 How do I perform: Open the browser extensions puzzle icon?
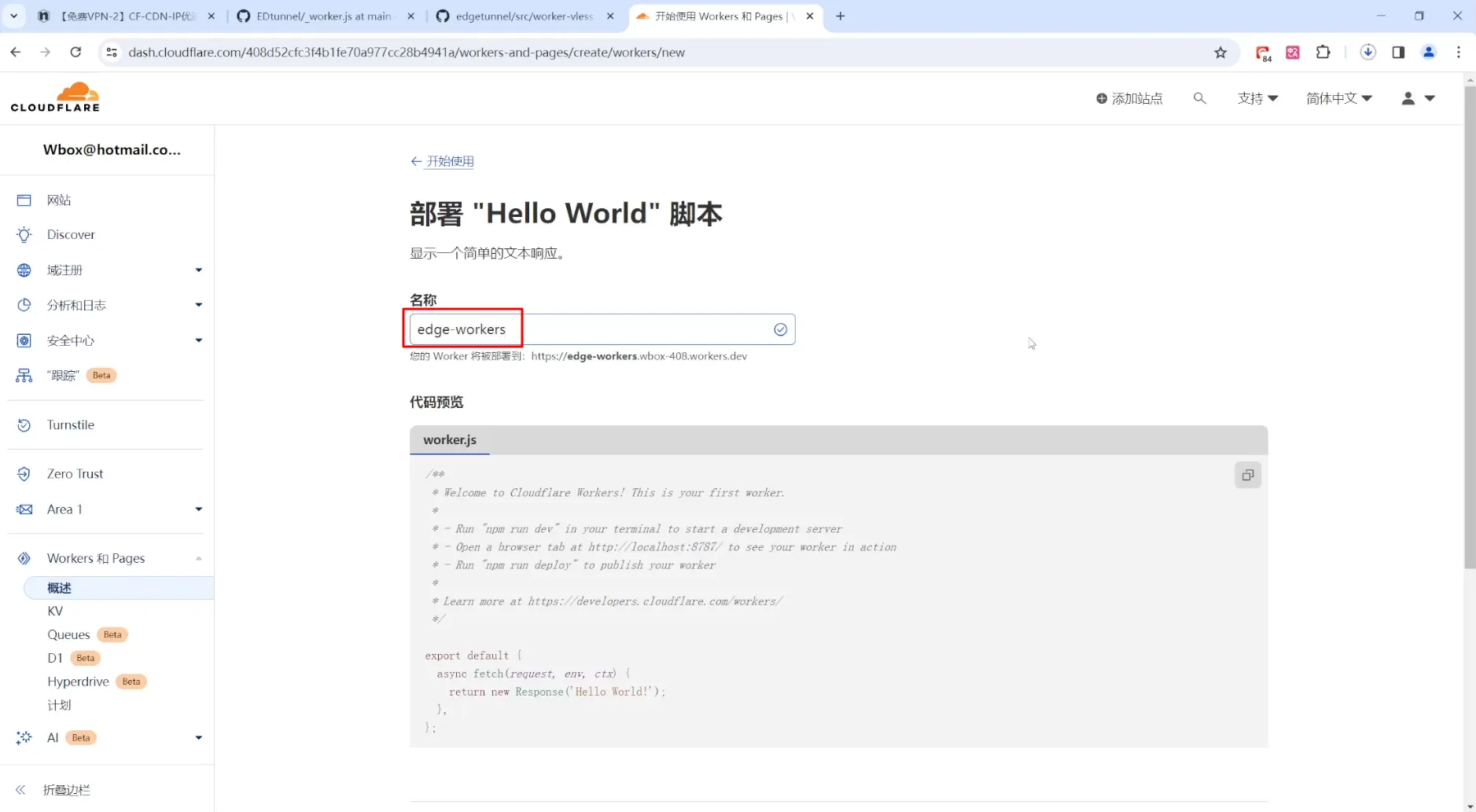(1323, 53)
